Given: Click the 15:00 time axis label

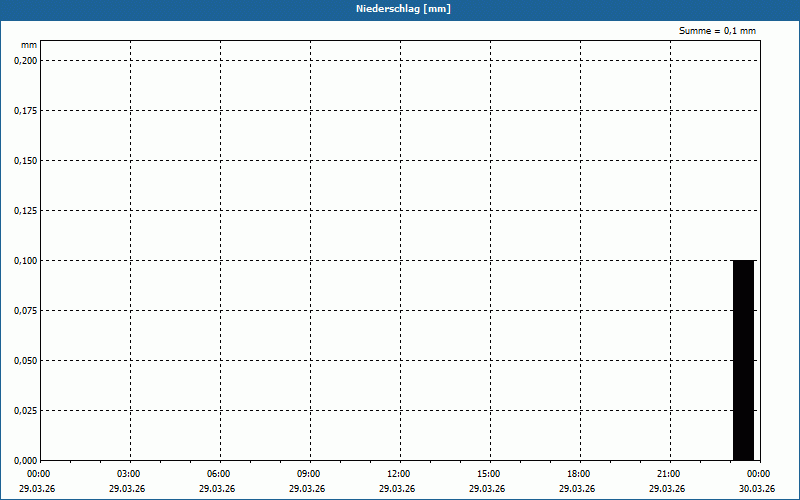Looking at the screenshot, I should (x=488, y=474).
